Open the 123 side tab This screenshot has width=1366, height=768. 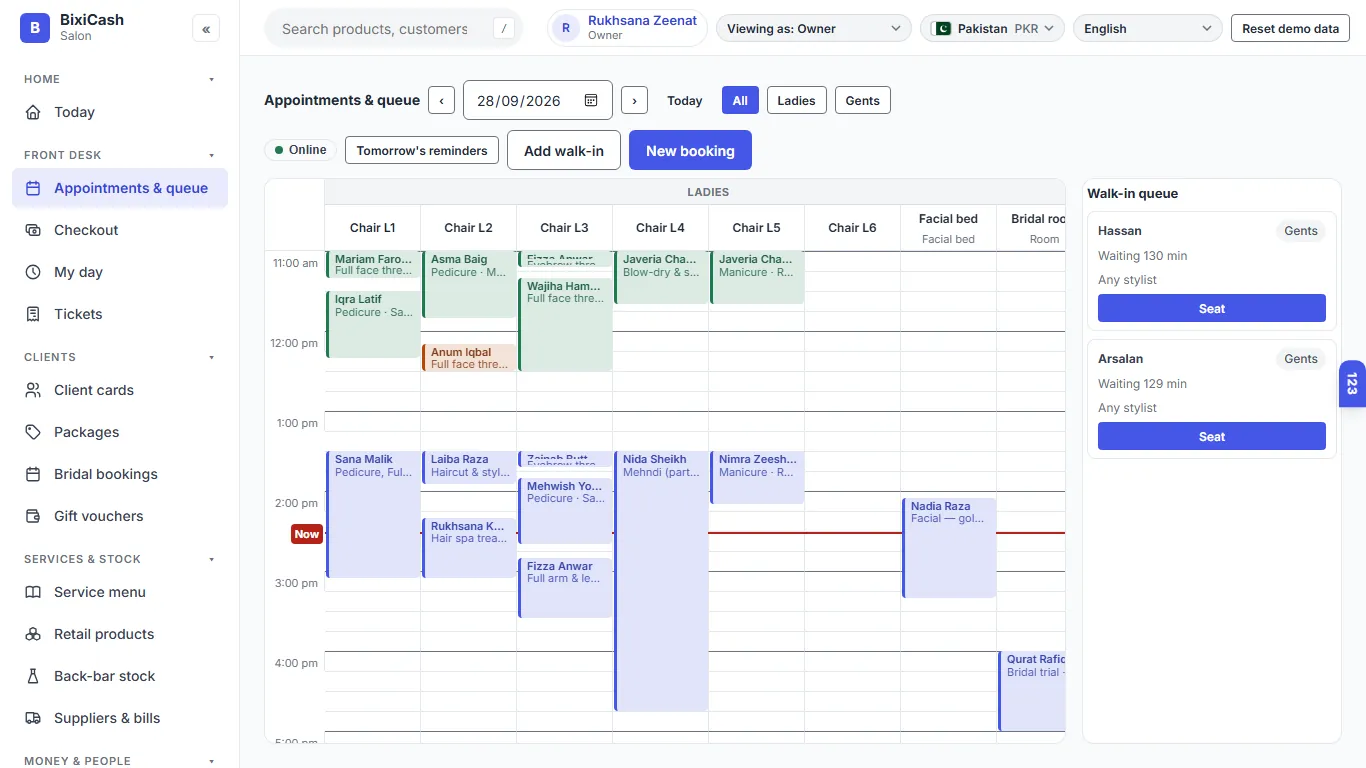pyautogui.click(x=1352, y=383)
